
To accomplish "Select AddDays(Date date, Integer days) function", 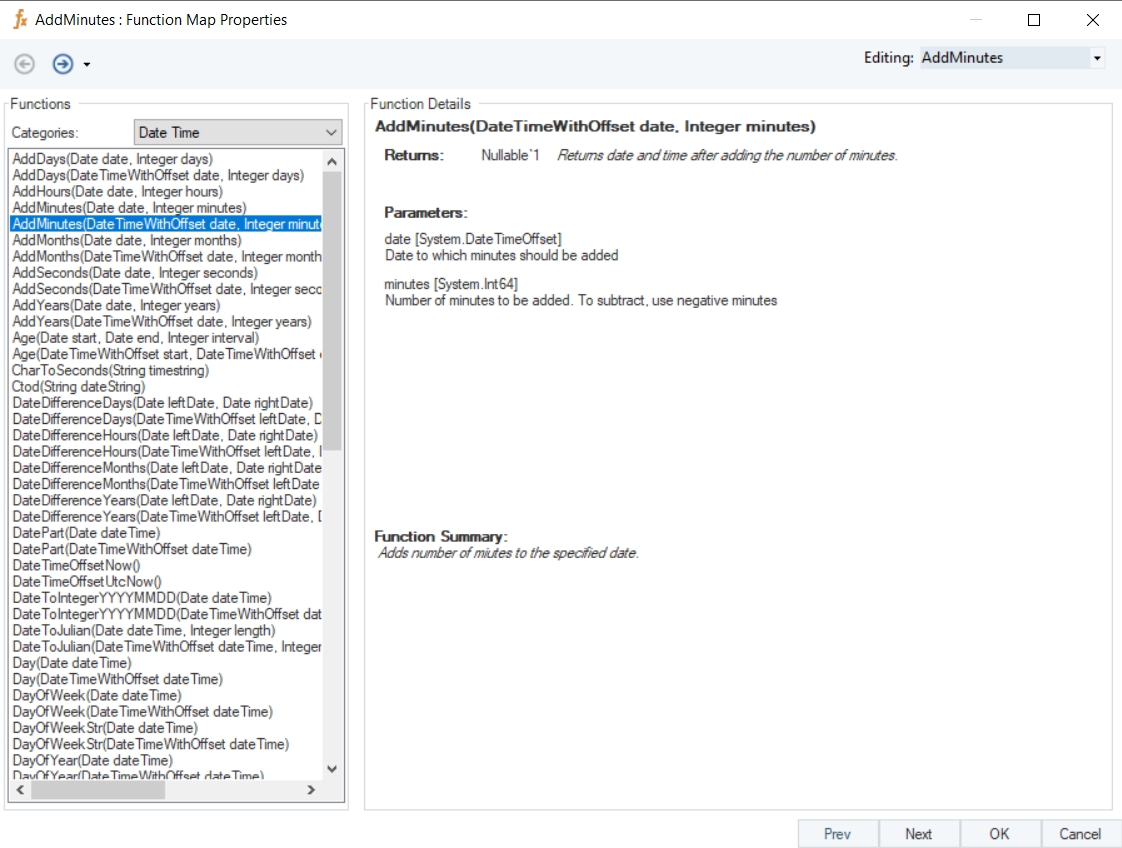I will [112, 159].
